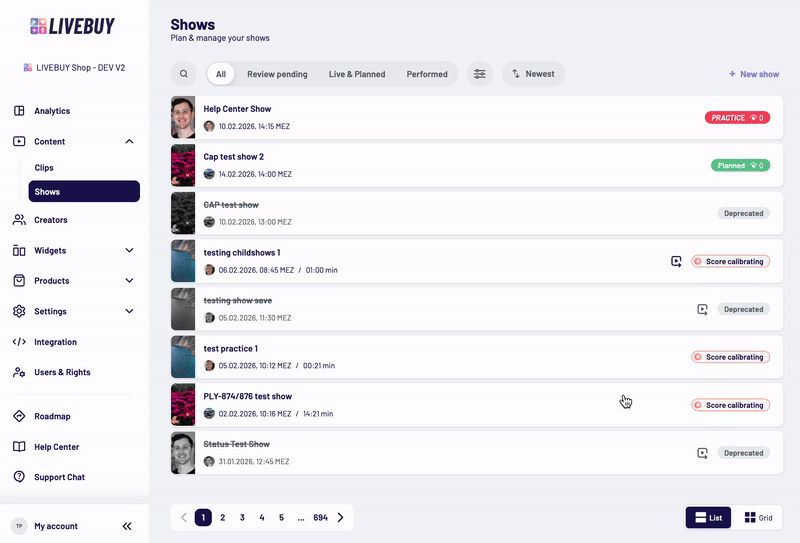This screenshot has width=800, height=543.
Task: Open the filter sliders icon
Action: point(480,74)
